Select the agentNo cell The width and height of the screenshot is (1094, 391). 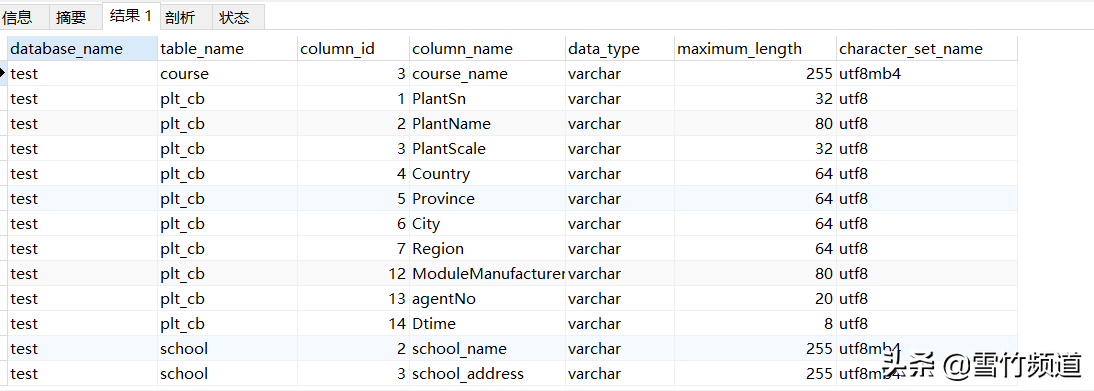(487, 299)
